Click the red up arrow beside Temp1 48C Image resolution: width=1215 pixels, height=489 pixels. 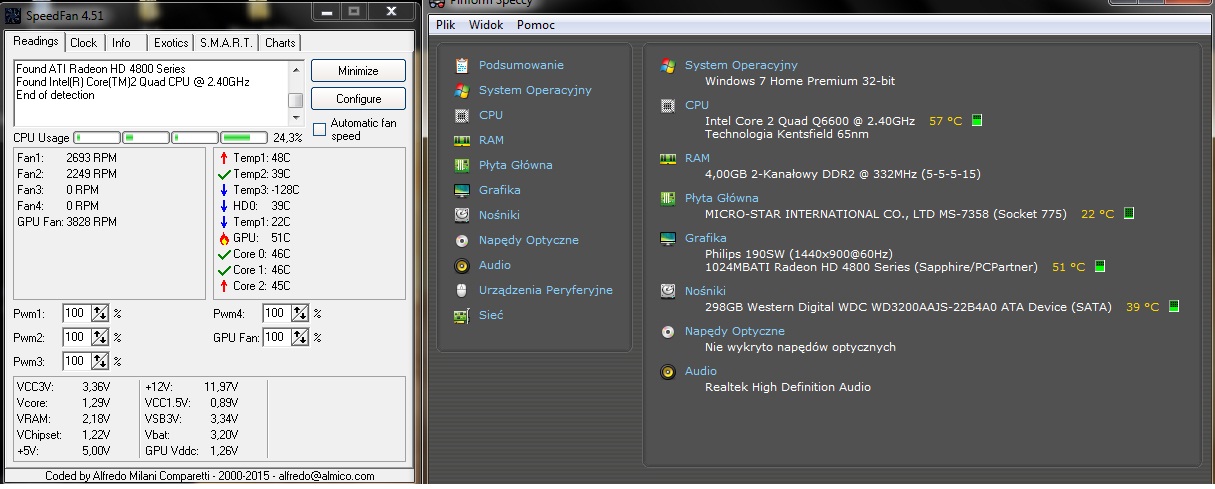coord(223,158)
